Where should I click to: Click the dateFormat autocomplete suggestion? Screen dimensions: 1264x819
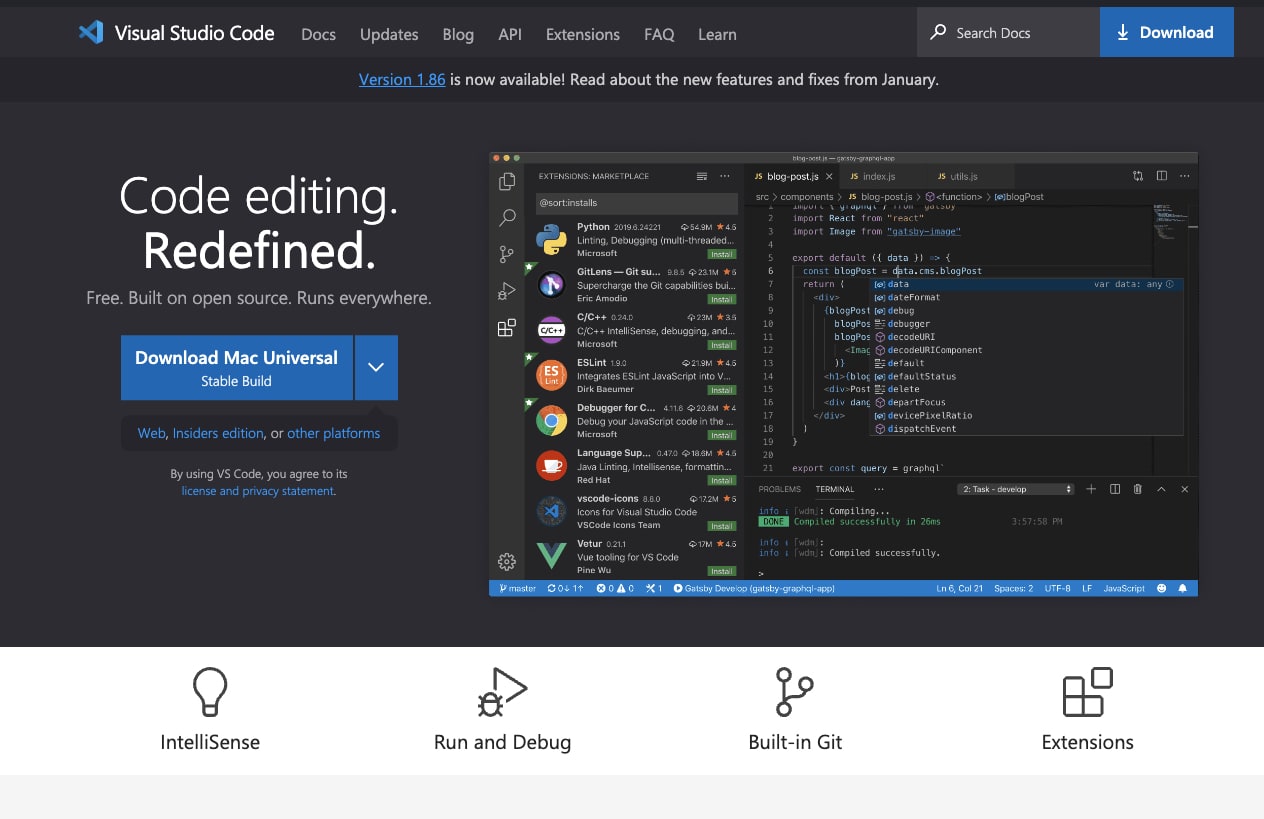pyautogui.click(x=1028, y=297)
